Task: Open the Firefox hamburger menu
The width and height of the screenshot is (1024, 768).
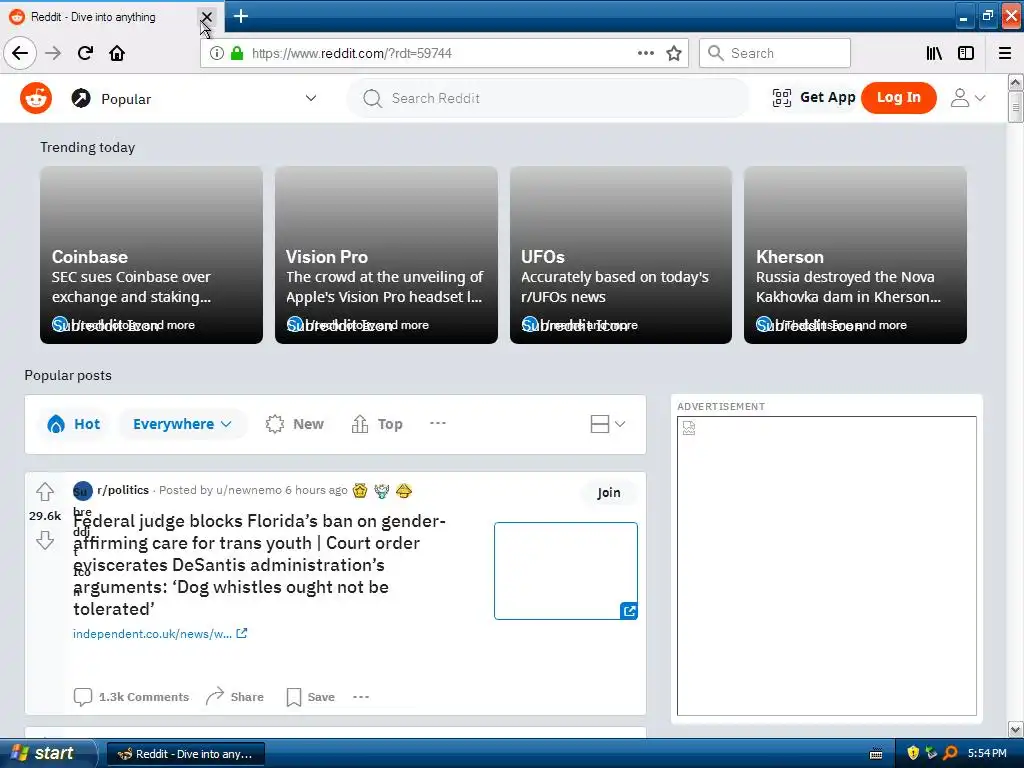Action: coord(1005,53)
